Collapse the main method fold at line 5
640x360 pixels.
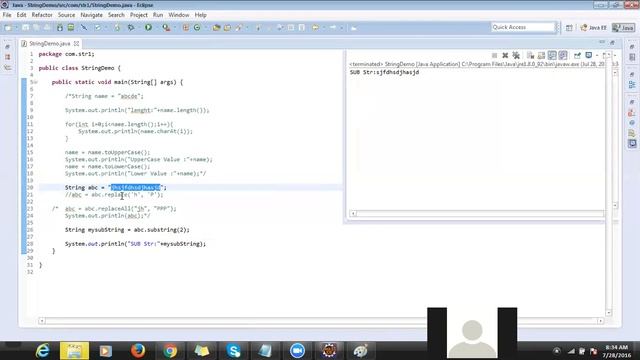35,82
